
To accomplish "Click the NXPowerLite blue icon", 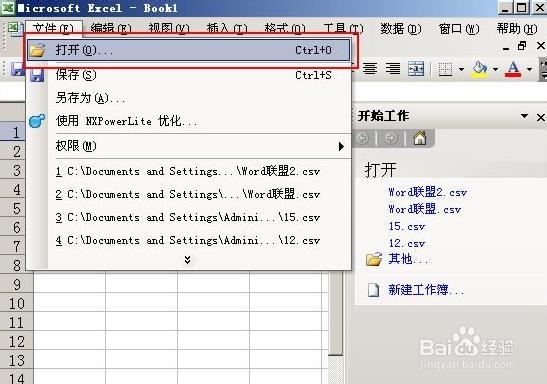I will pos(37,121).
